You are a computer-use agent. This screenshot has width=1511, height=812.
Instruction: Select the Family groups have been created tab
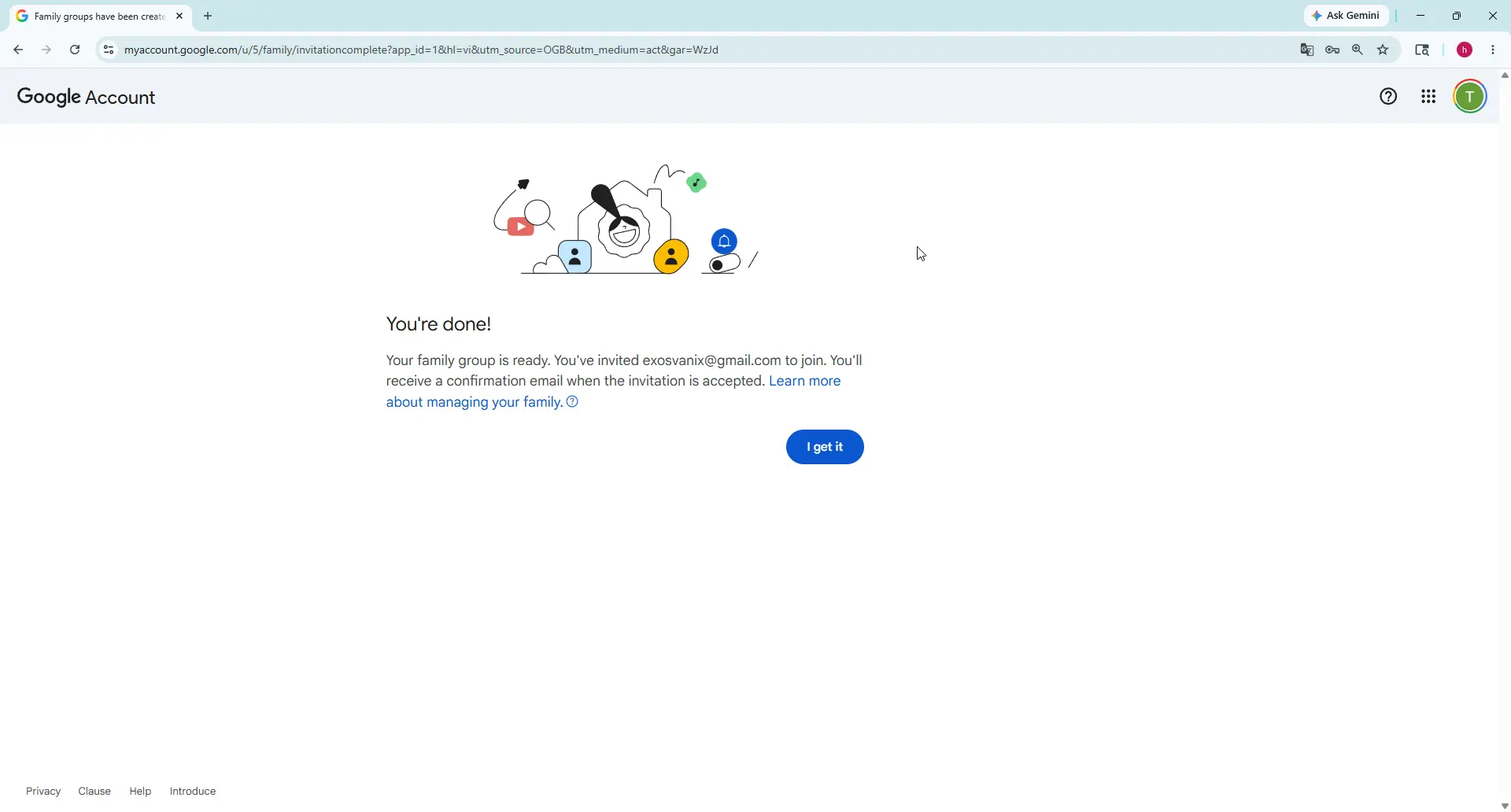tap(100, 17)
